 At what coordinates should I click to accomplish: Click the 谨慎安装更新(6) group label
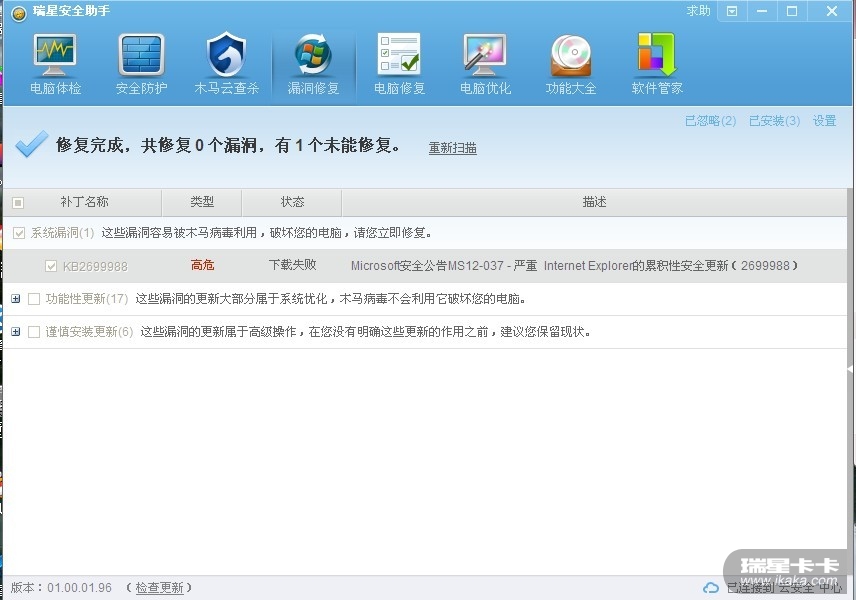tap(89, 331)
